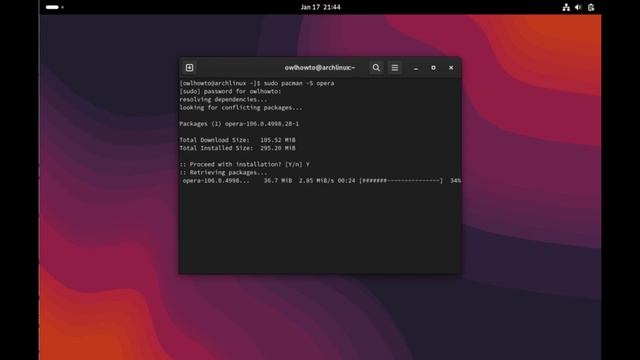Click the 'sudo pacman -S opera' command line
This screenshot has height=360, width=640.
pyautogui.click(x=257, y=83)
